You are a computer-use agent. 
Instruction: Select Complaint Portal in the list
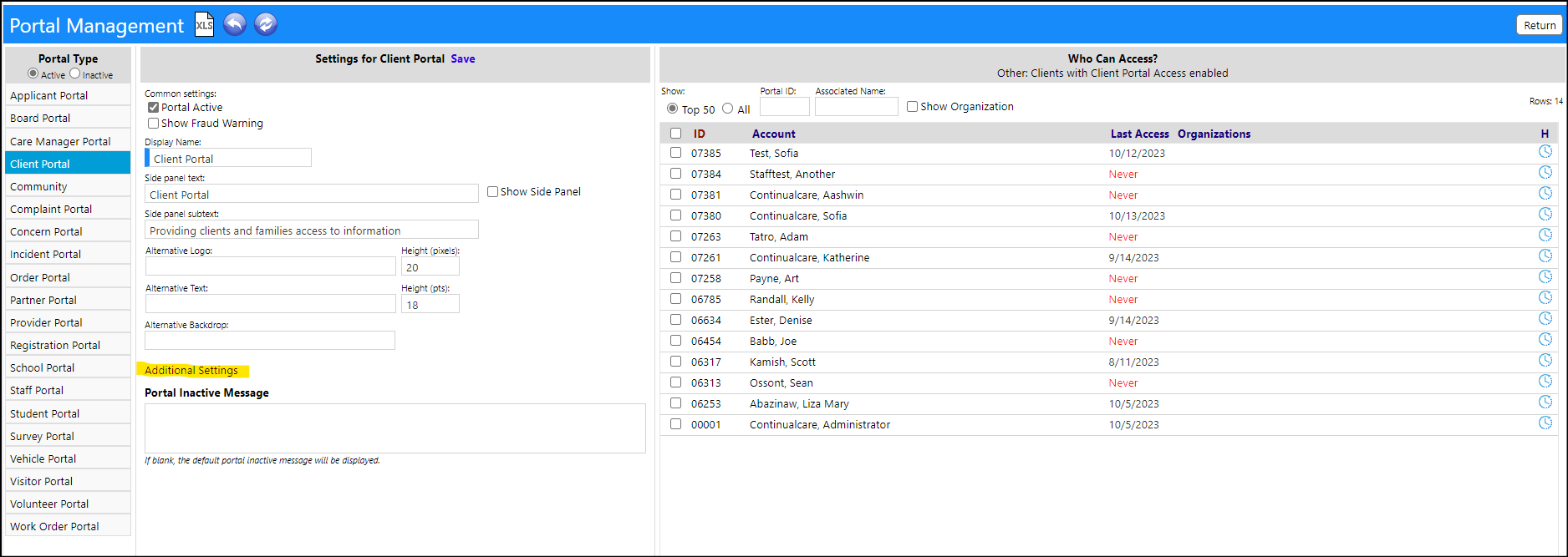[68, 209]
